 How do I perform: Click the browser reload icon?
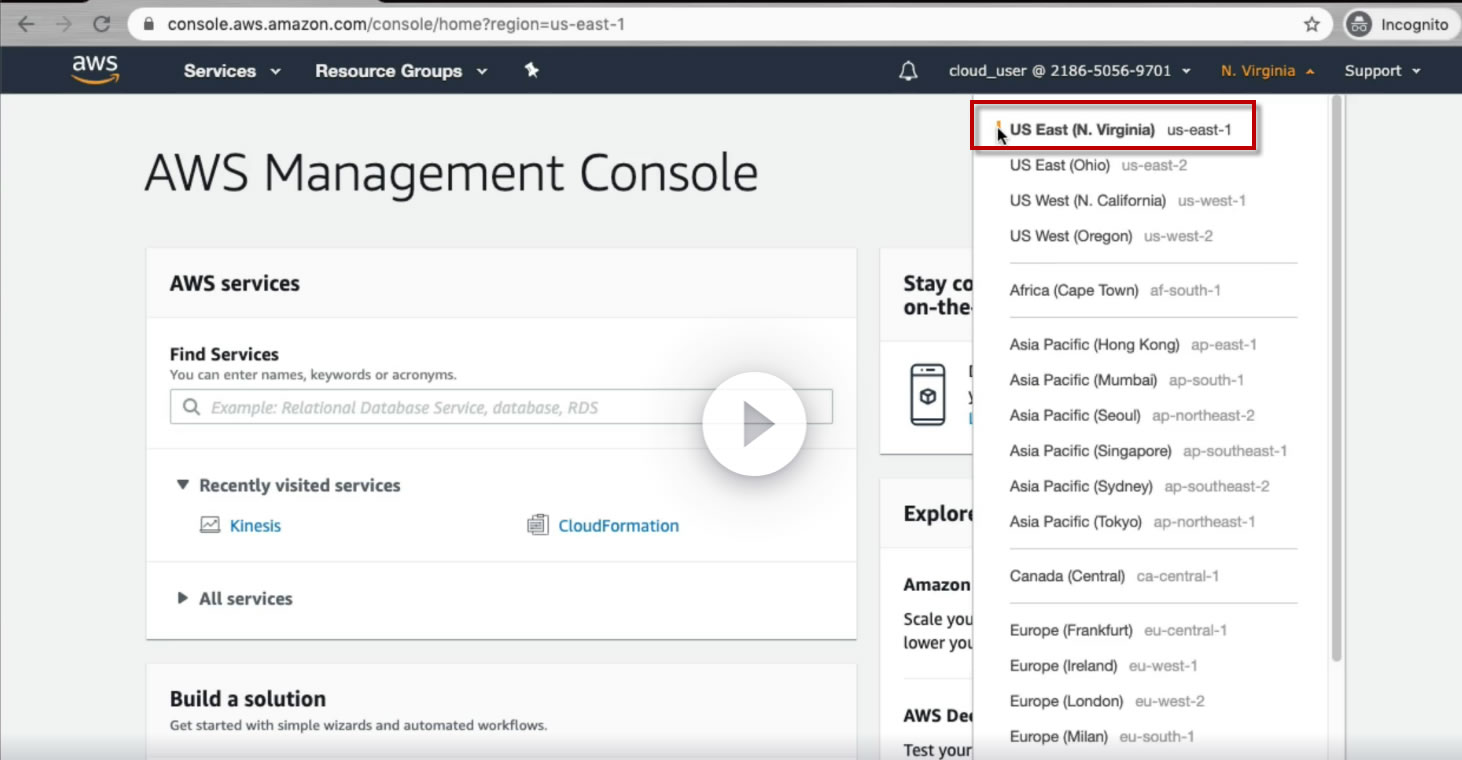click(x=101, y=24)
